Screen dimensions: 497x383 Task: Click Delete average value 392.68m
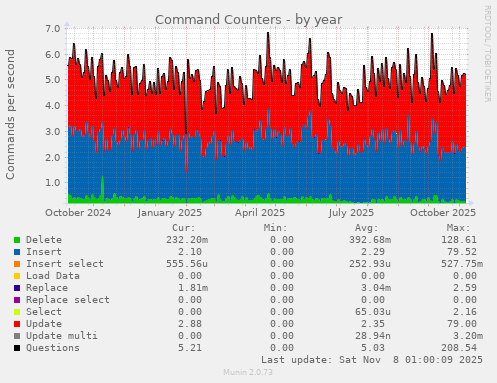click(370, 240)
